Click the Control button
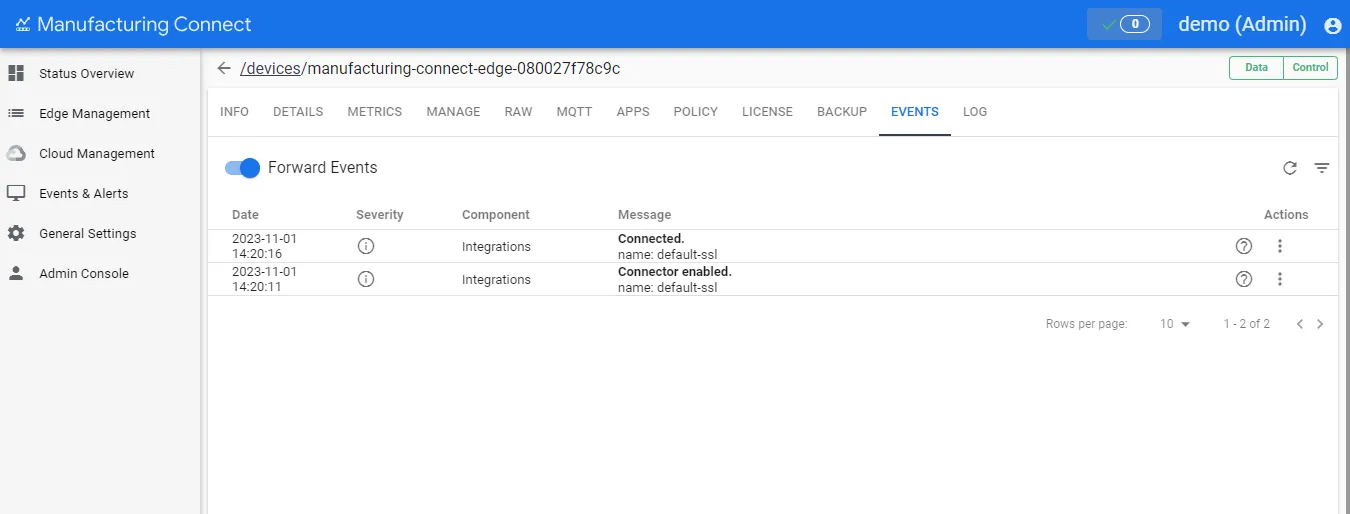The width and height of the screenshot is (1350, 514). pos(1310,68)
